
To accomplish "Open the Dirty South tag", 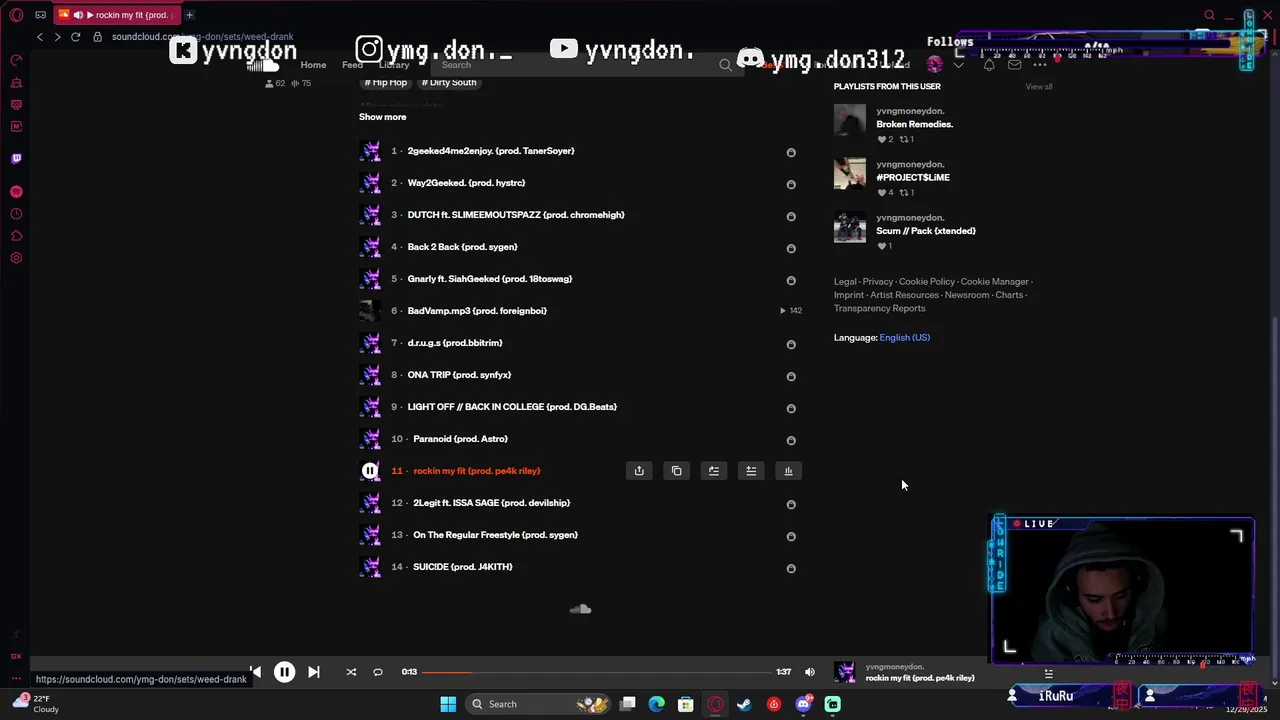I will (x=449, y=82).
